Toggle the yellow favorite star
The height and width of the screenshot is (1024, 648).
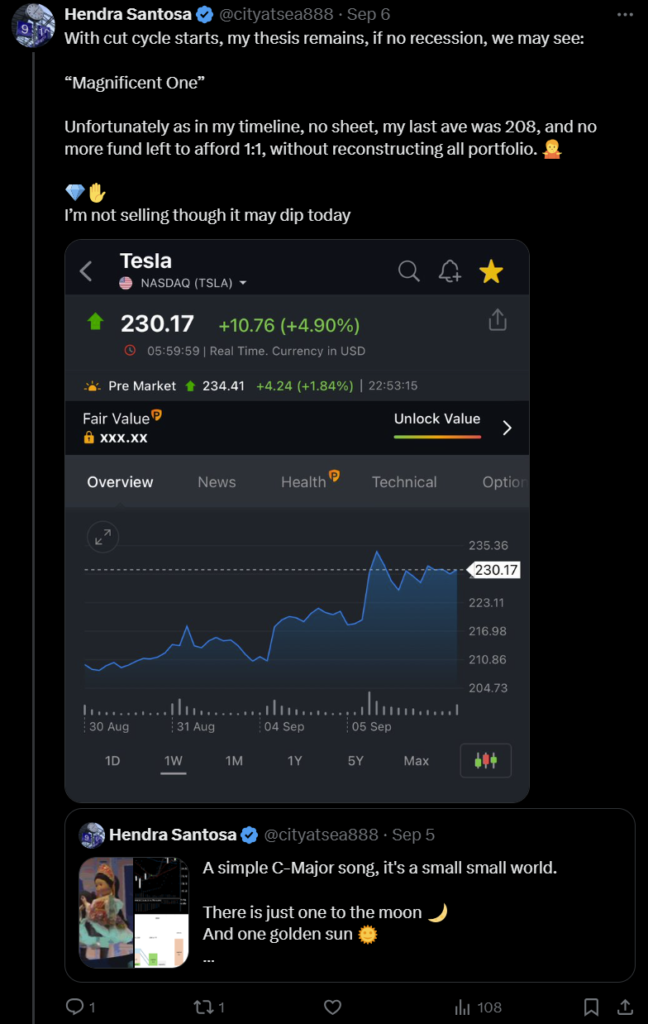[x=491, y=271]
